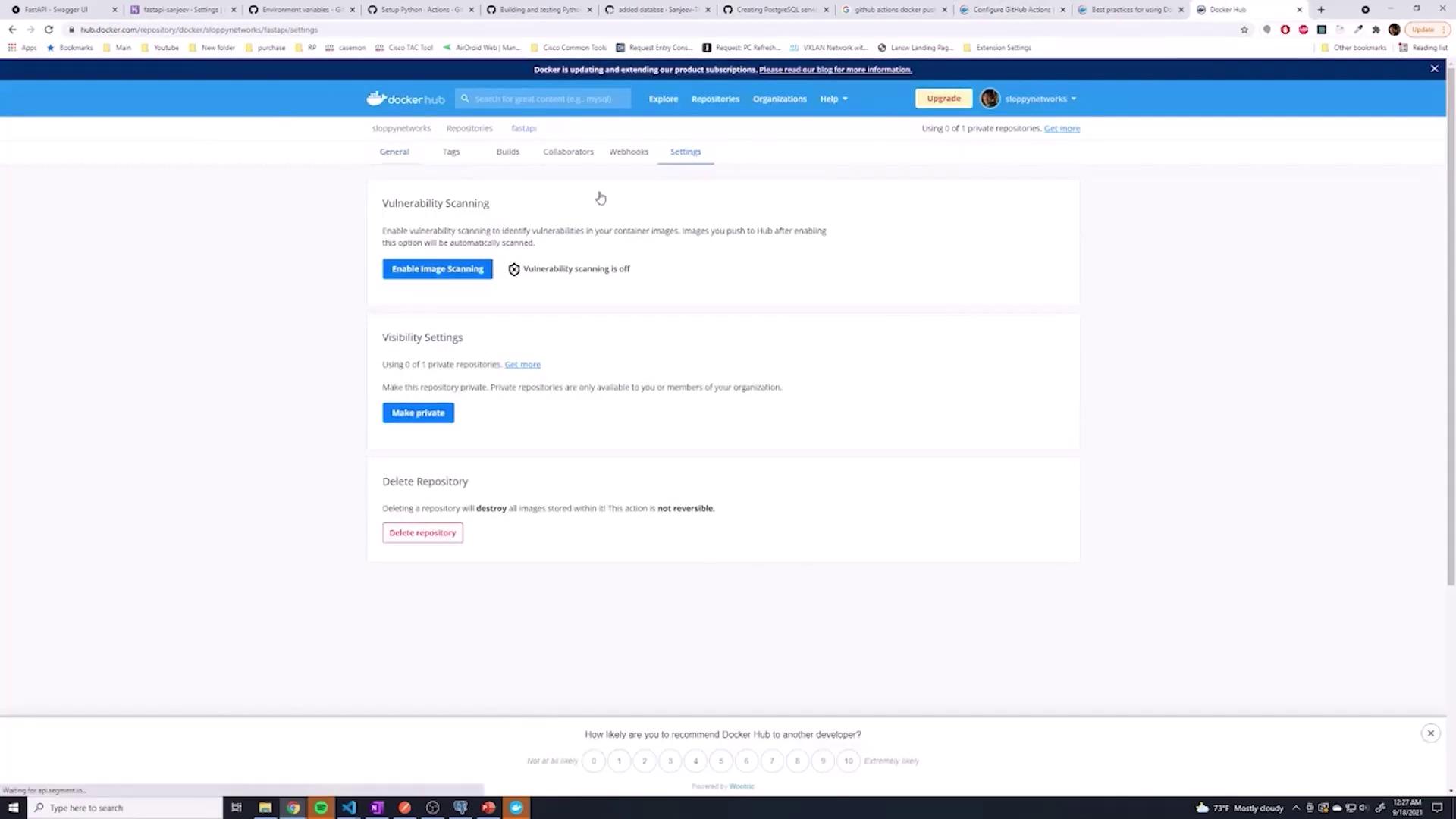The image size is (1456, 819).
Task: Click the Make private button
Action: pyautogui.click(x=418, y=413)
